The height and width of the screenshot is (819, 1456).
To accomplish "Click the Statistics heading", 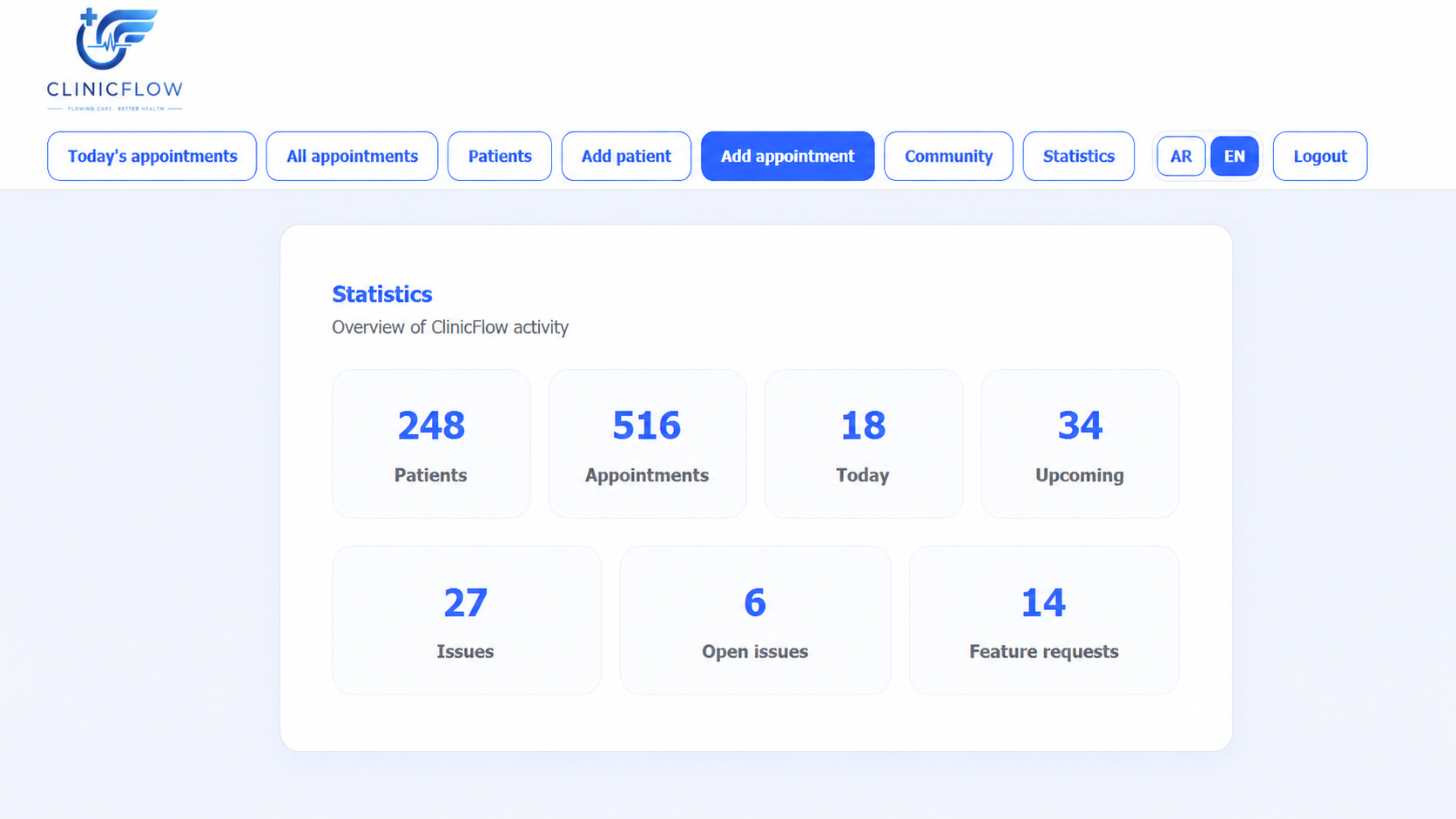I will coord(382,294).
